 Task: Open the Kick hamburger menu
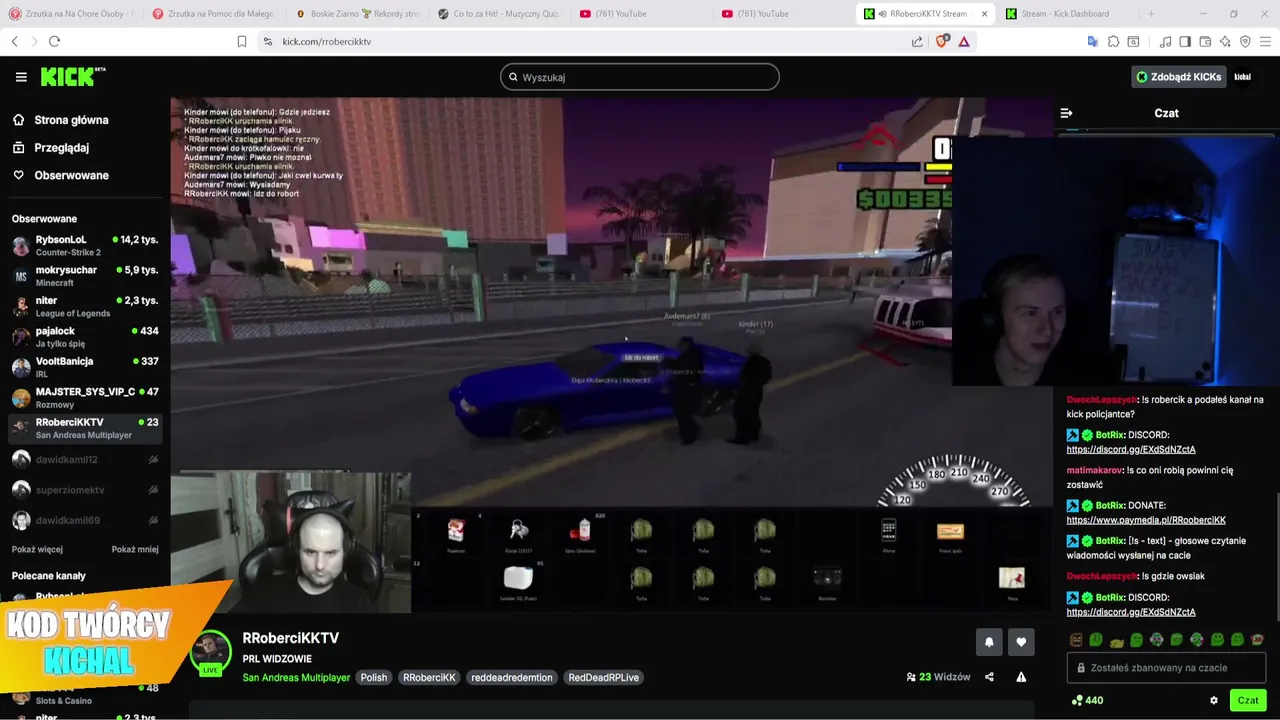tap(21, 77)
